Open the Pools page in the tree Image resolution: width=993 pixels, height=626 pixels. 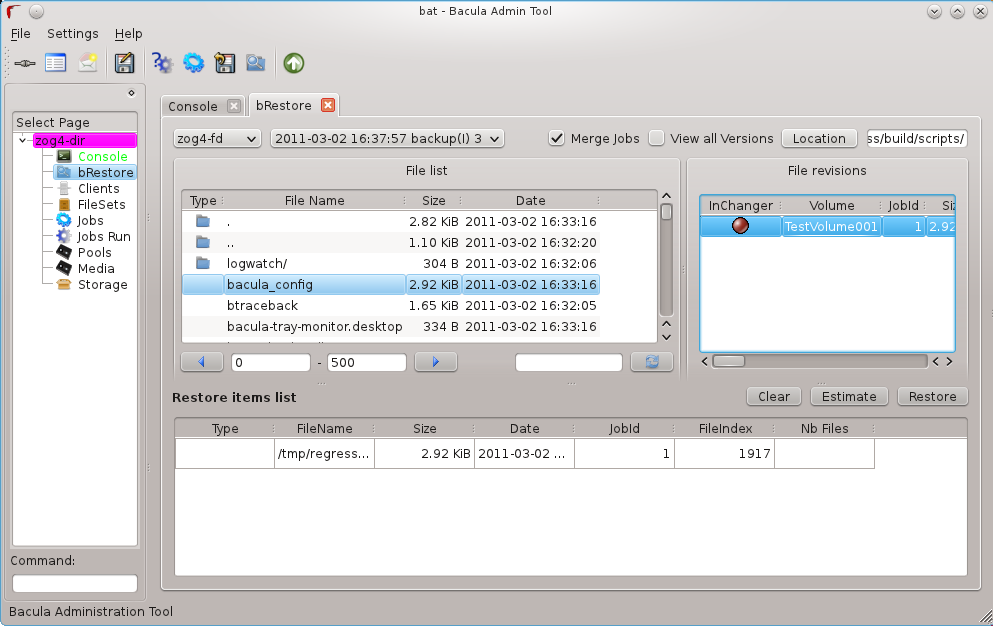94,252
